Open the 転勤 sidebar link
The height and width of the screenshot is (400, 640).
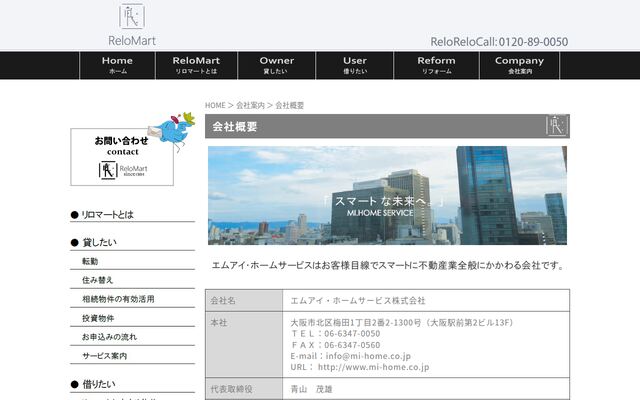tap(90, 261)
